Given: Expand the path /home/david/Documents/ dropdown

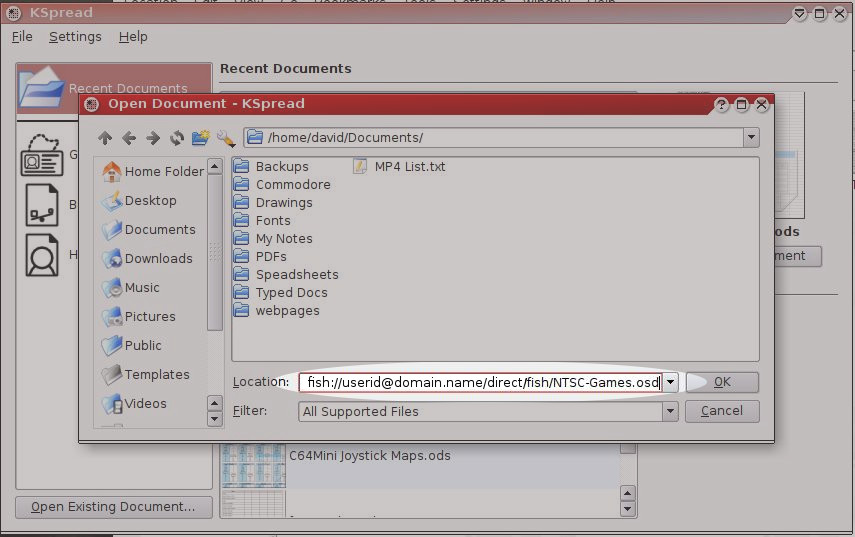Looking at the screenshot, I should (751, 137).
